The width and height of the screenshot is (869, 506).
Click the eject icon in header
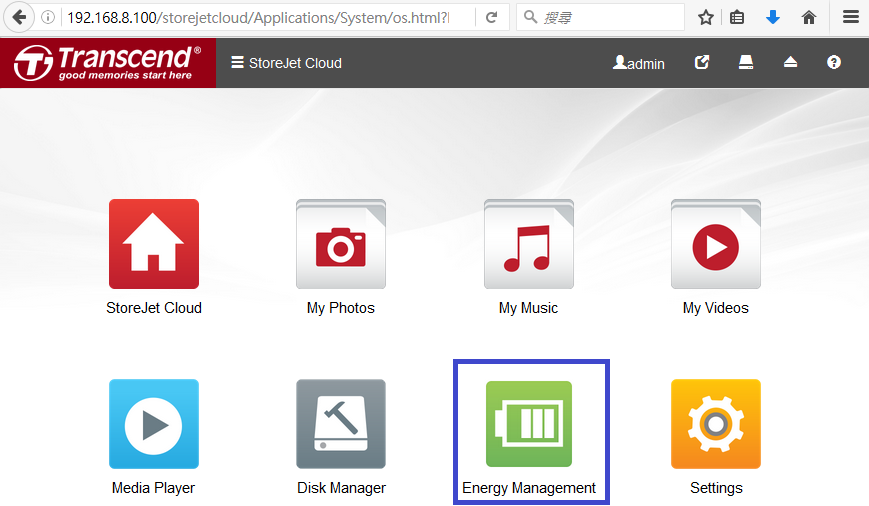(790, 62)
